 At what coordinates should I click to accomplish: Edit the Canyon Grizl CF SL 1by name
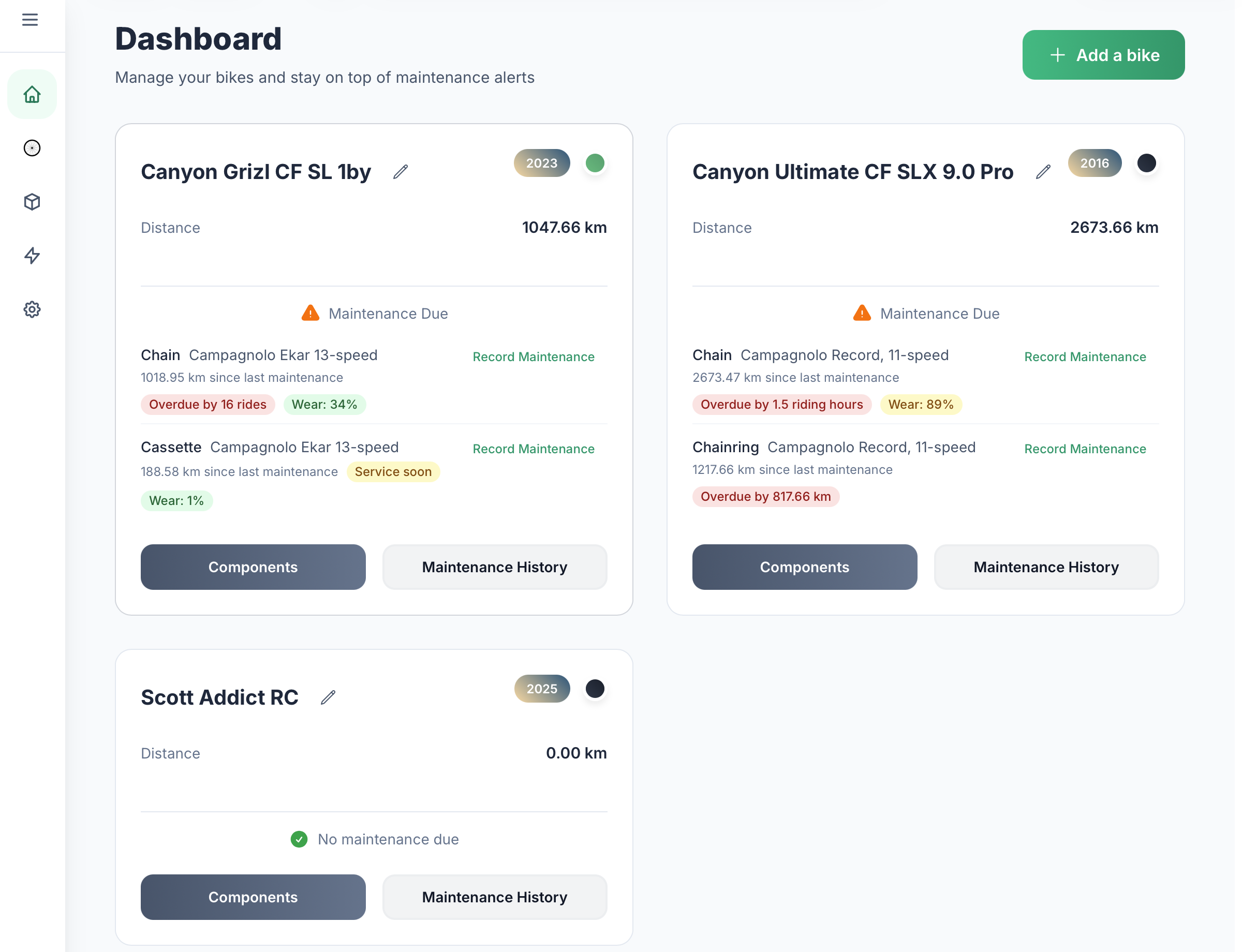400,172
